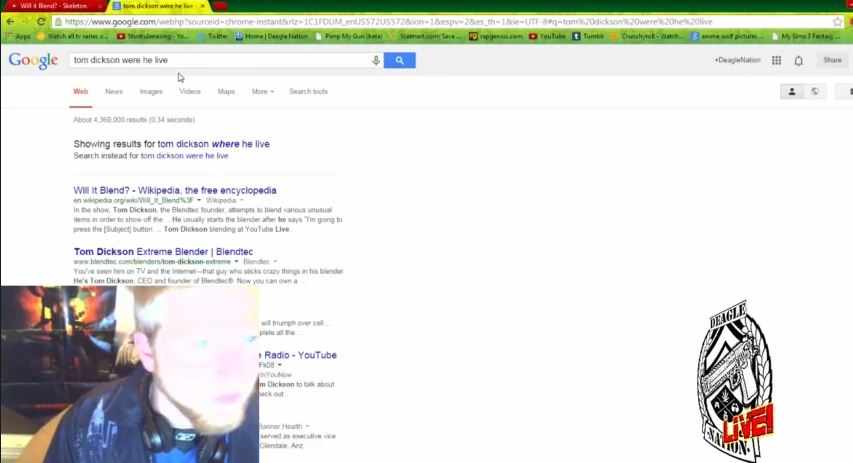The image size is (853, 463).
Task: Expand the More search categories dropdown
Action: coord(262,91)
